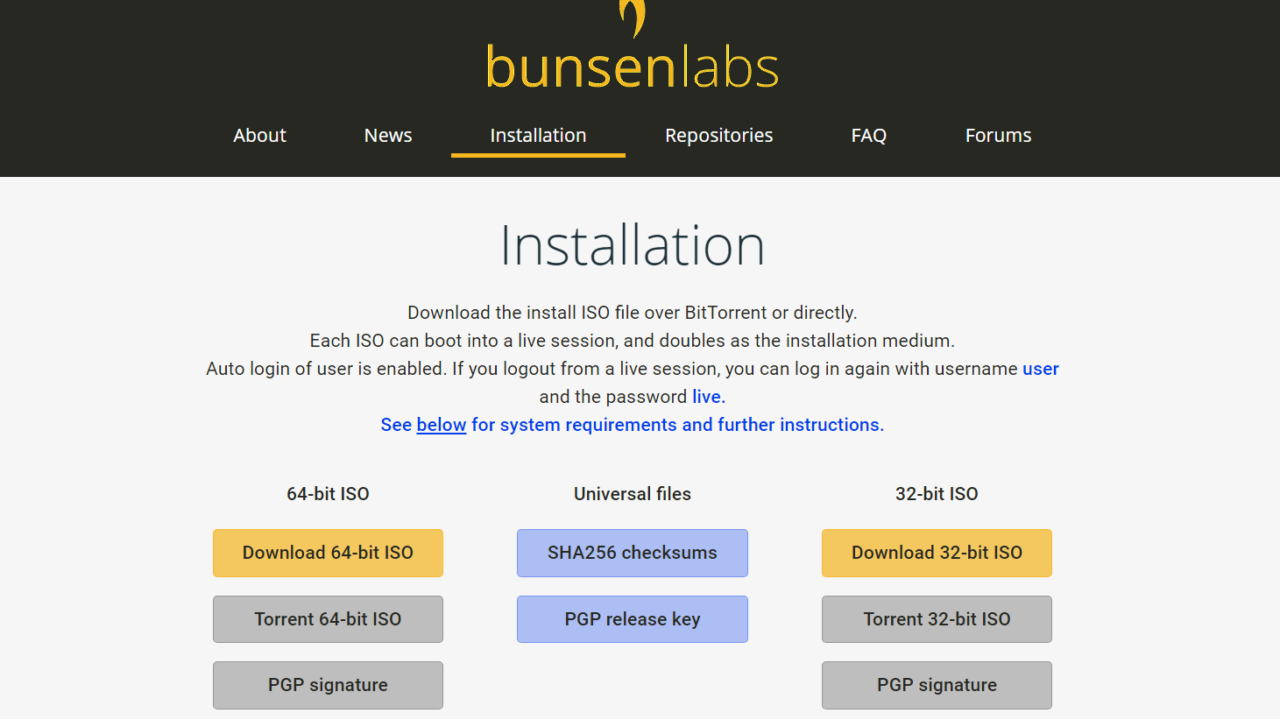This screenshot has height=720, width=1280.
Task: Click the Installation page heading
Action: coord(632,245)
